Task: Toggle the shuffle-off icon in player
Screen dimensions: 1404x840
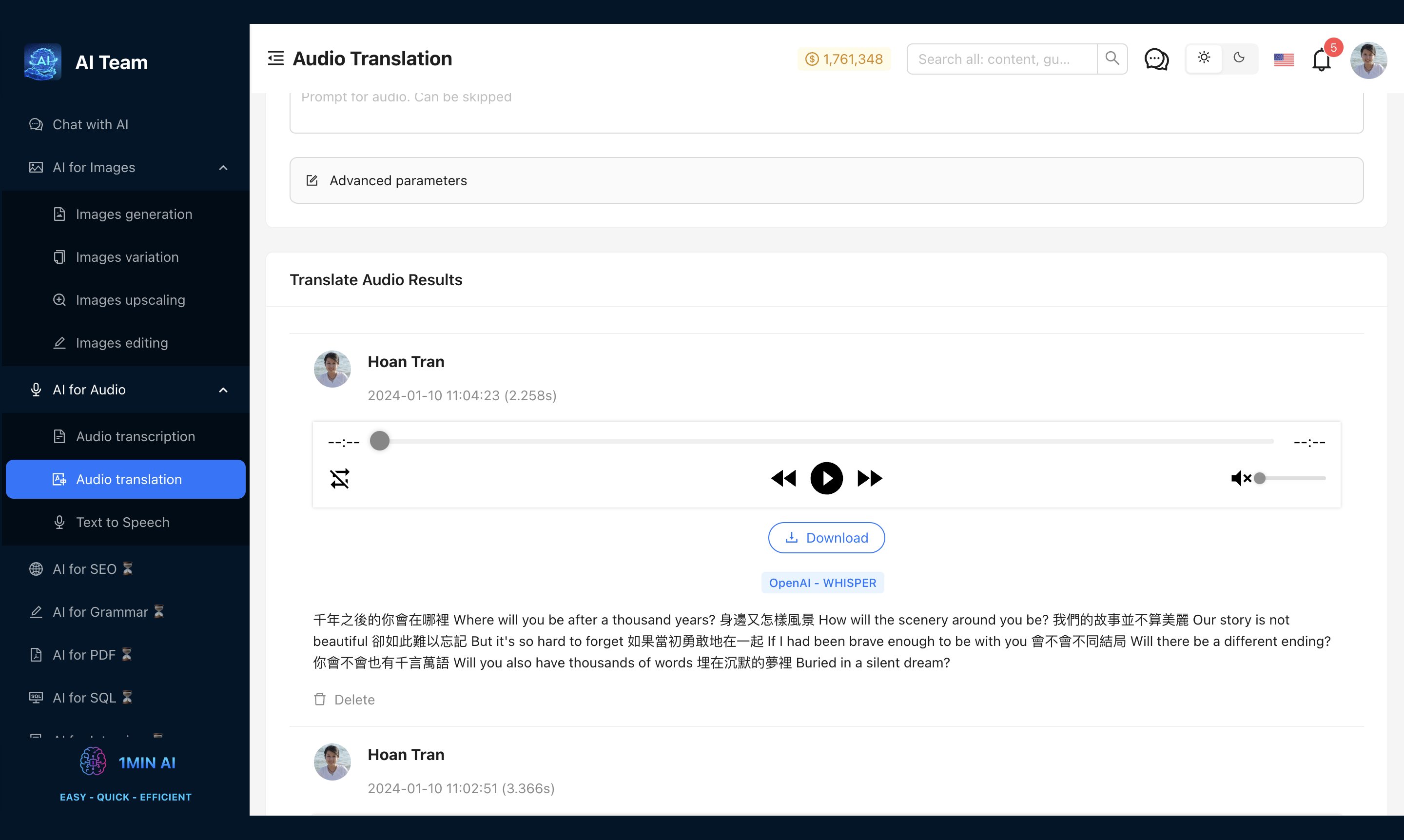Action: coord(339,478)
